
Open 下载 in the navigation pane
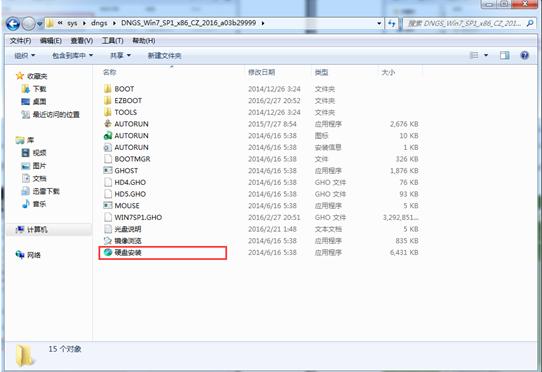click(34, 89)
